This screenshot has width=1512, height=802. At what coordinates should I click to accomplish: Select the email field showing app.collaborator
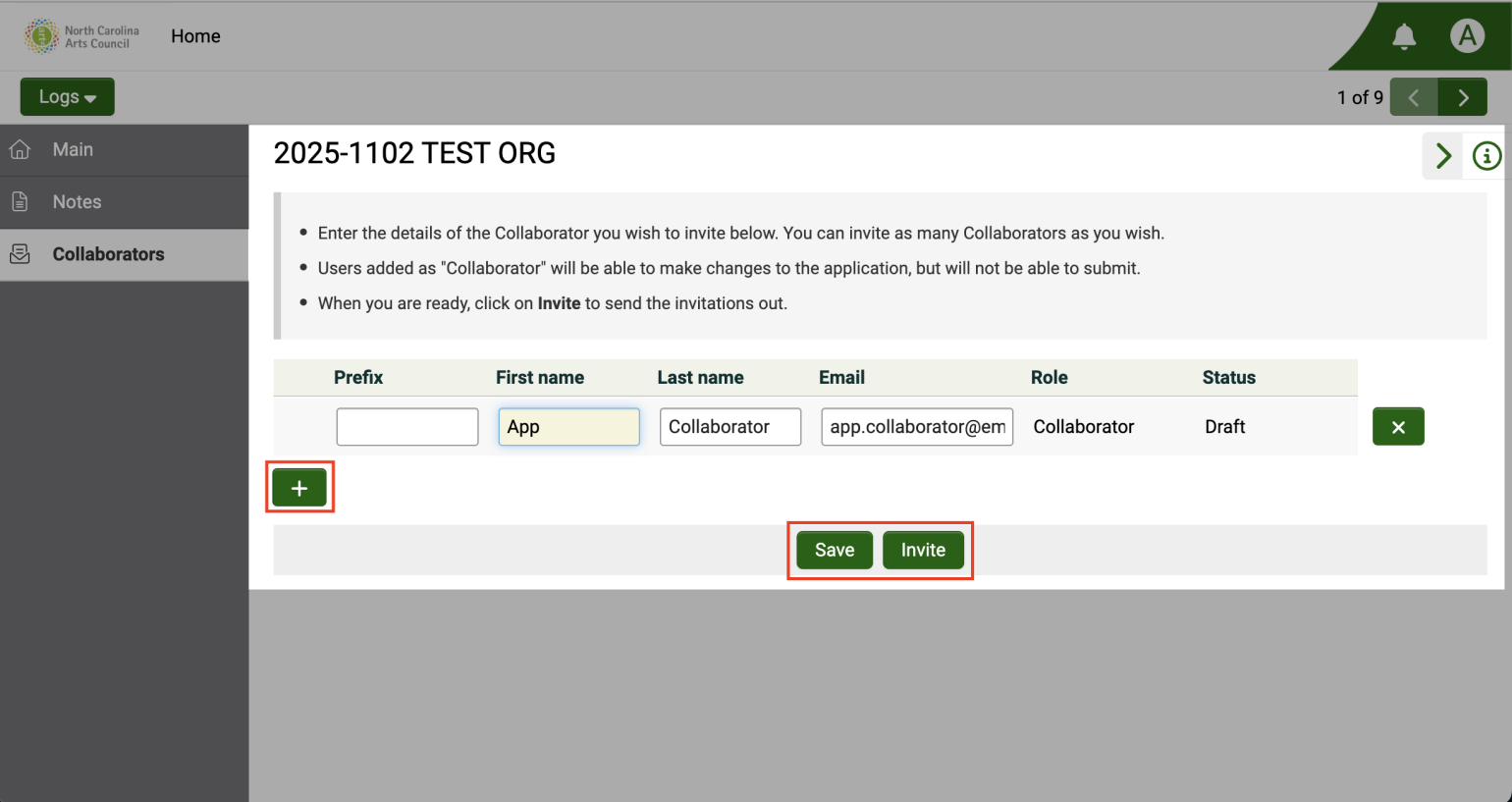click(916, 426)
